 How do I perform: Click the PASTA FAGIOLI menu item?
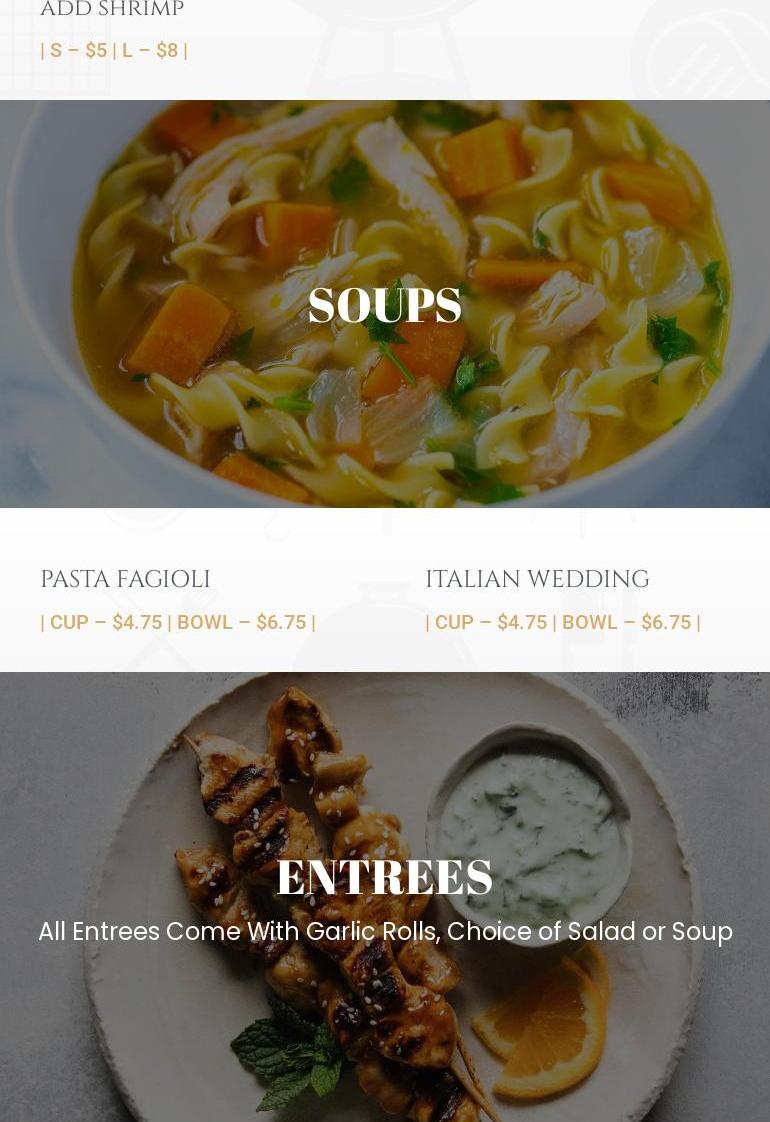click(125, 579)
